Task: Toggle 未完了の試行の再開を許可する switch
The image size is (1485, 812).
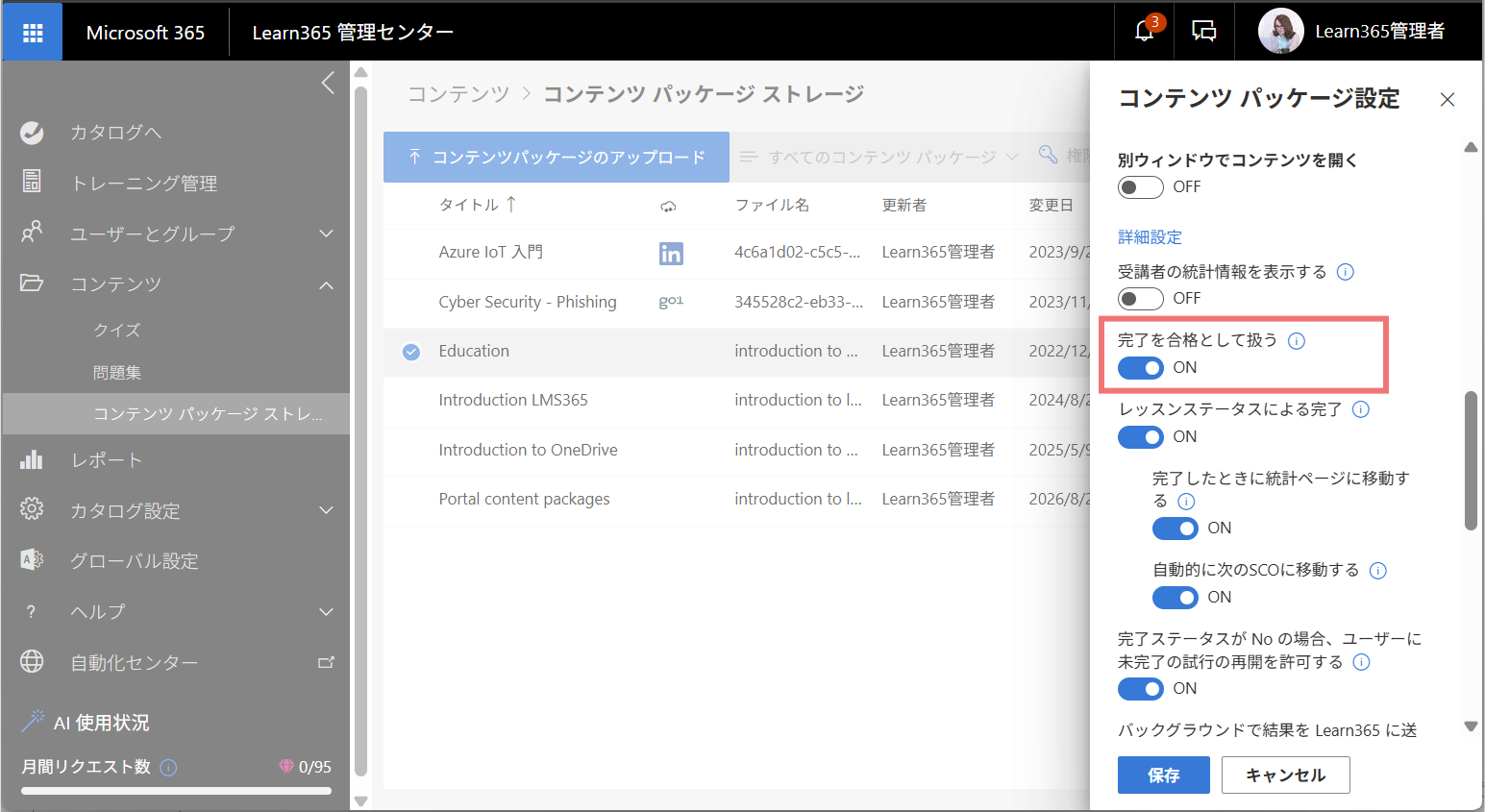Action: point(1141,689)
